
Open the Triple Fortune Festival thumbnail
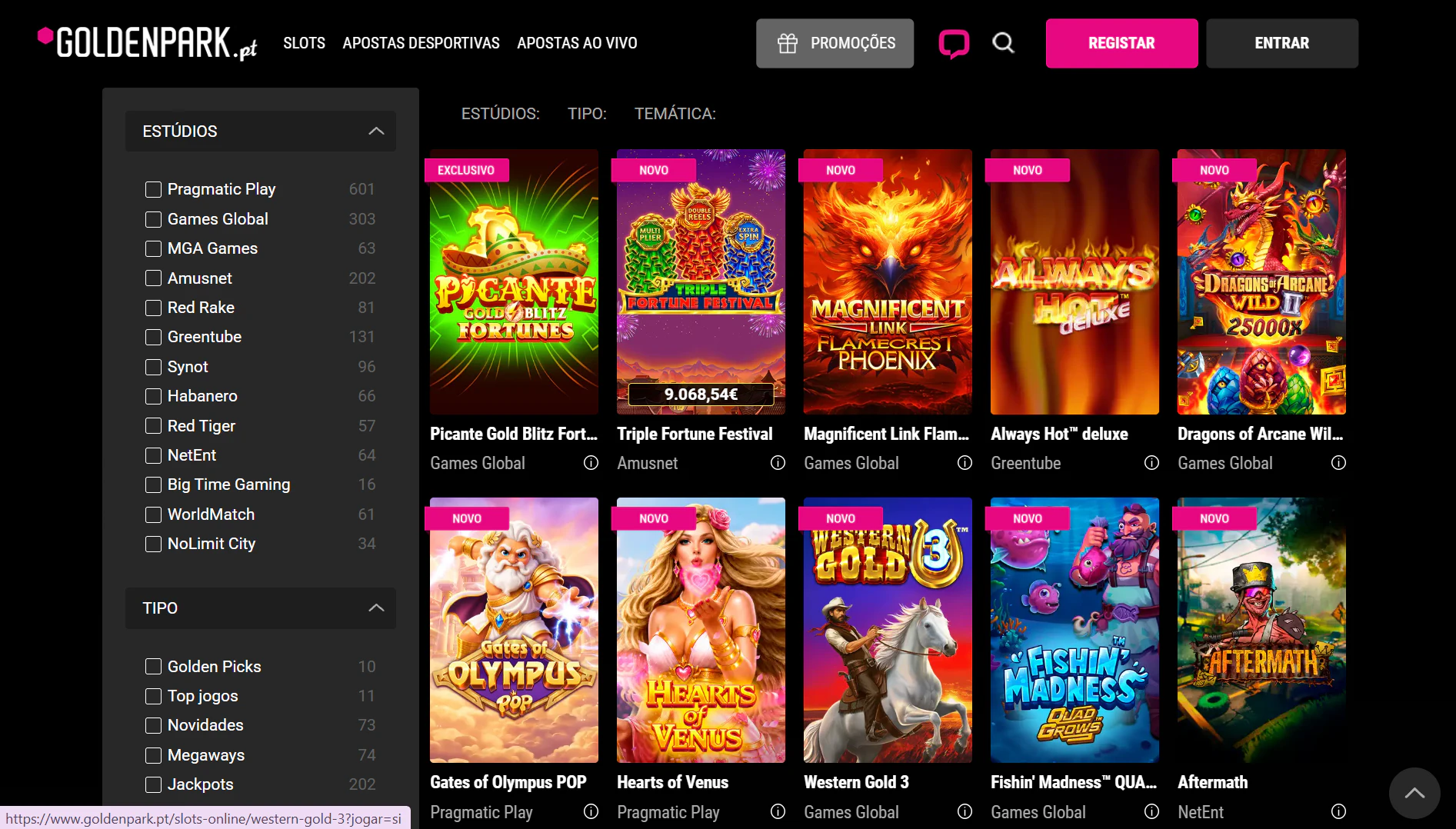click(x=701, y=281)
